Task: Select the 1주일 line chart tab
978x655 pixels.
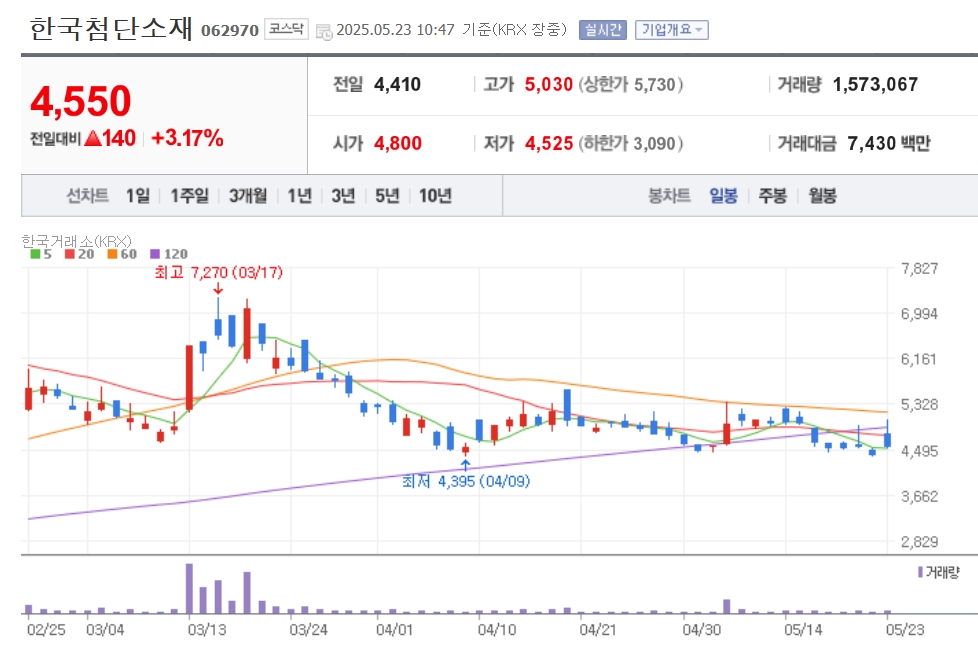Action: (190, 196)
